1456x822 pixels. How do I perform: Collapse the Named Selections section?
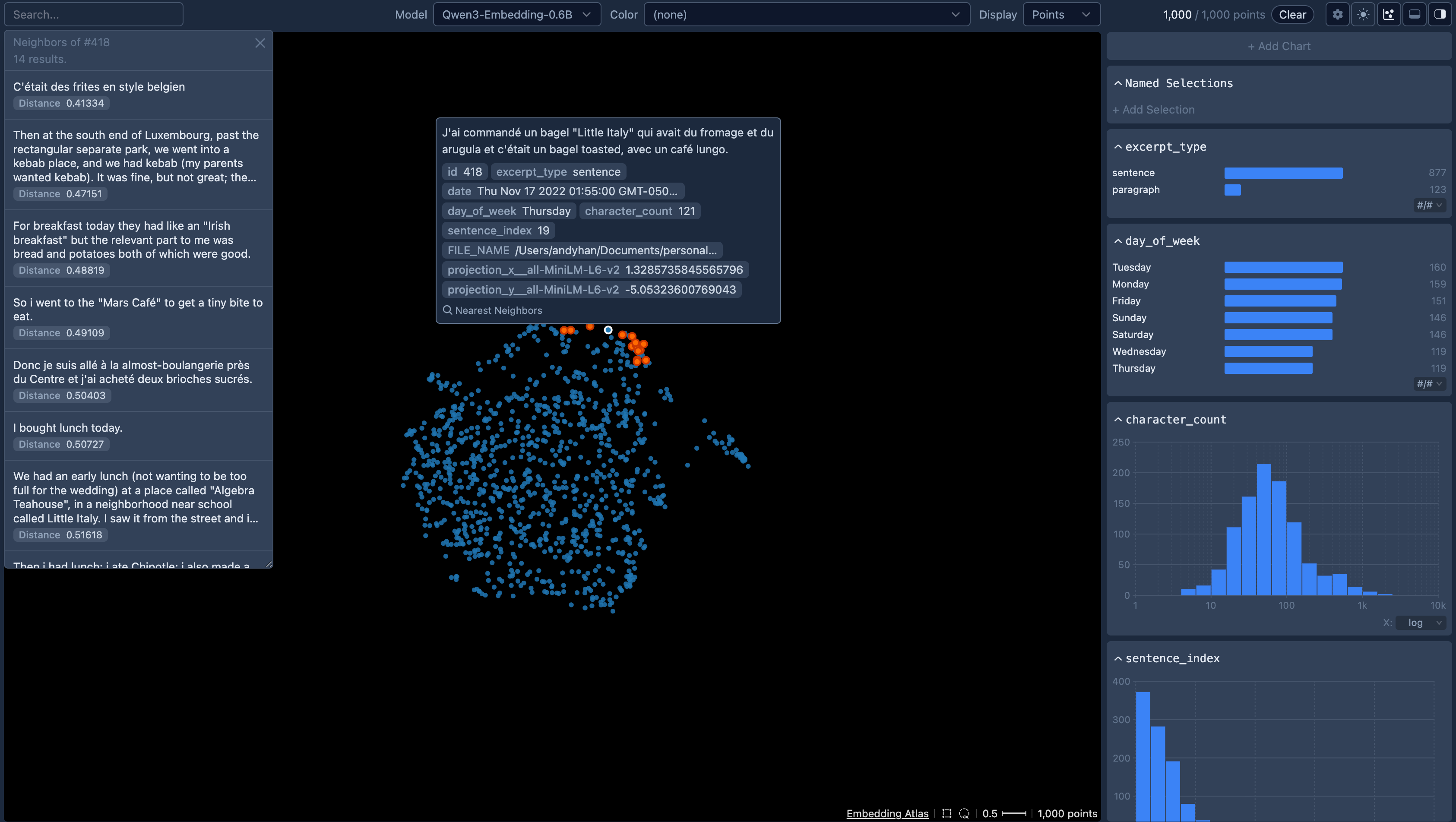click(1118, 84)
